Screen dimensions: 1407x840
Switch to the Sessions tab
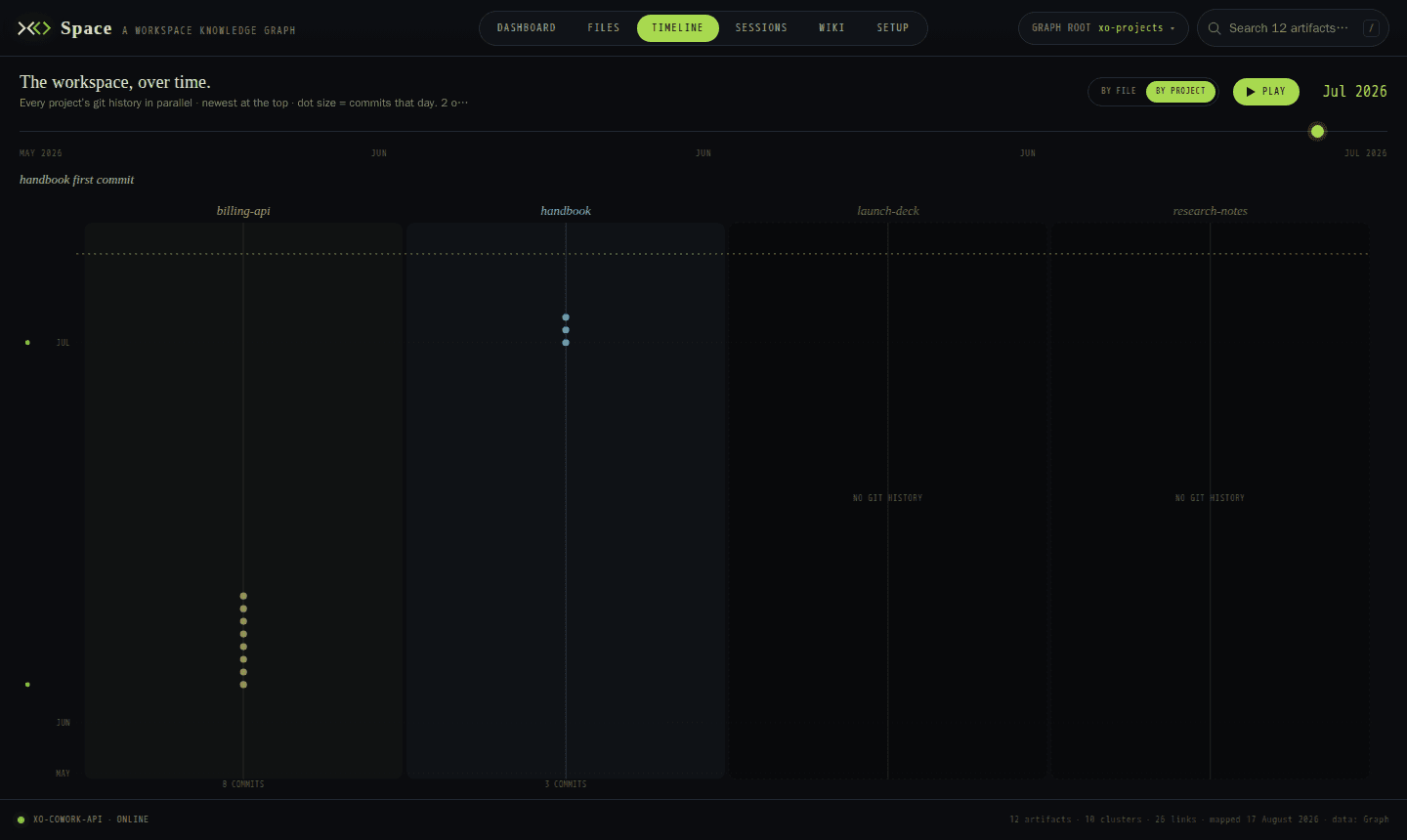click(761, 28)
